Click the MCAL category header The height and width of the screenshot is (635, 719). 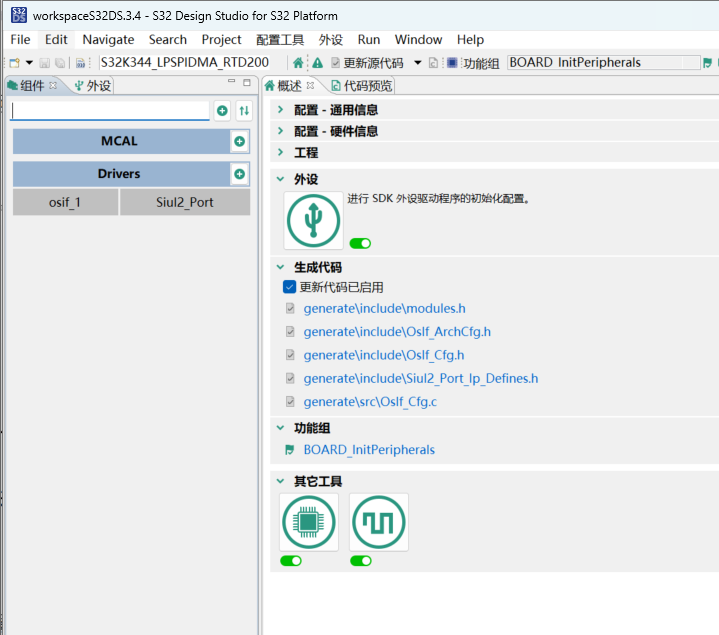(121, 141)
